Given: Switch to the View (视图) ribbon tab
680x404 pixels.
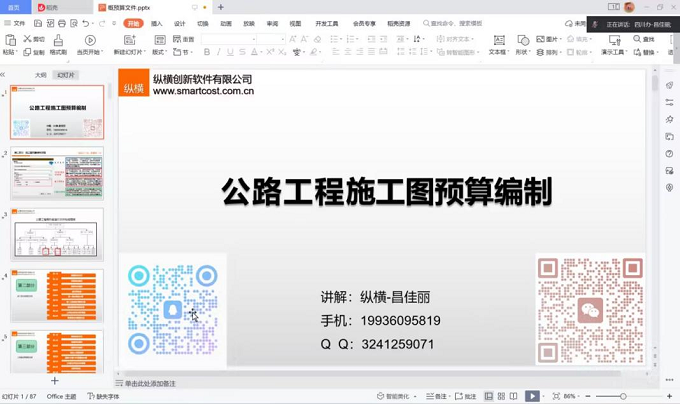Looking at the screenshot, I should coord(295,23).
